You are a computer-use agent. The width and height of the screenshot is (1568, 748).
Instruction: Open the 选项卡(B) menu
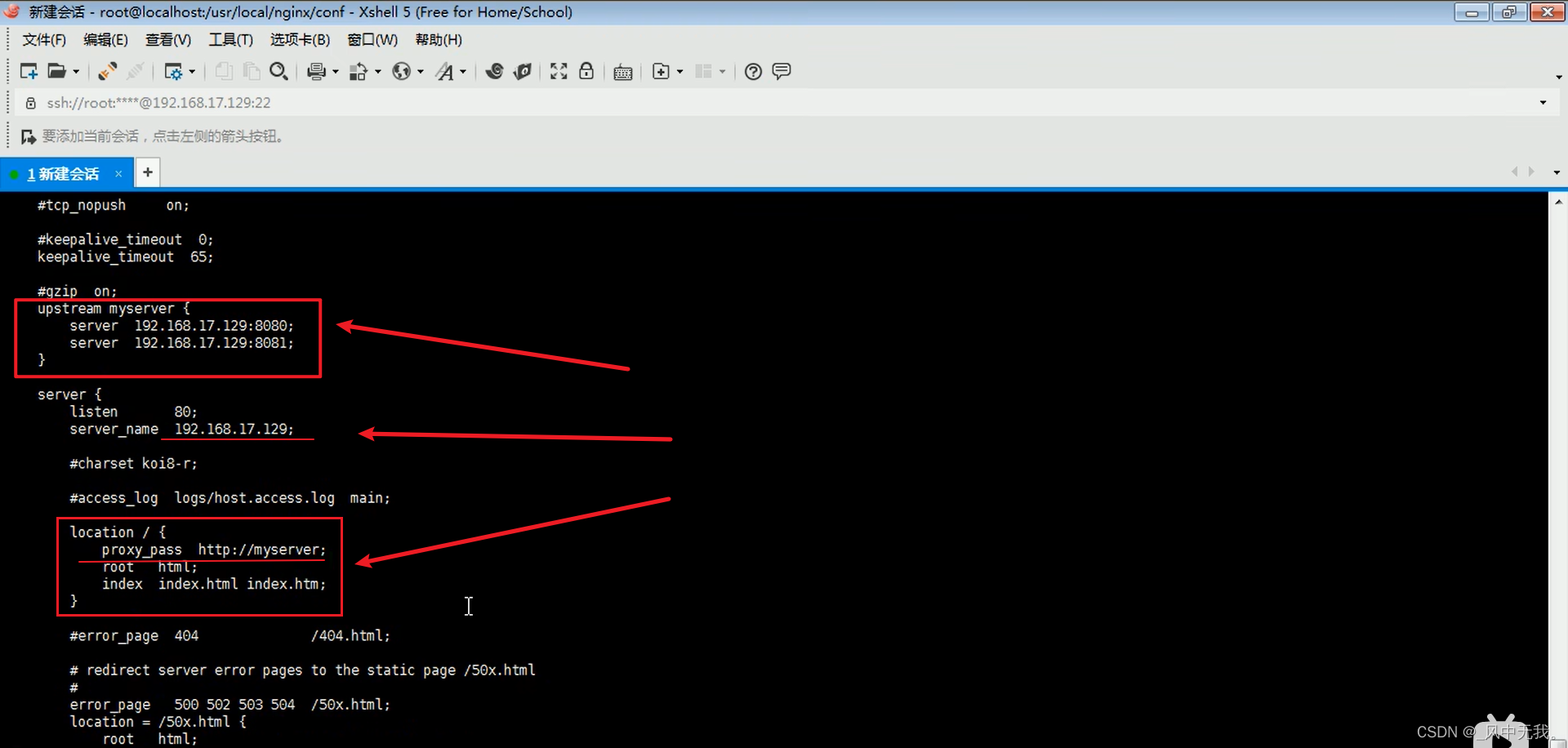click(300, 40)
